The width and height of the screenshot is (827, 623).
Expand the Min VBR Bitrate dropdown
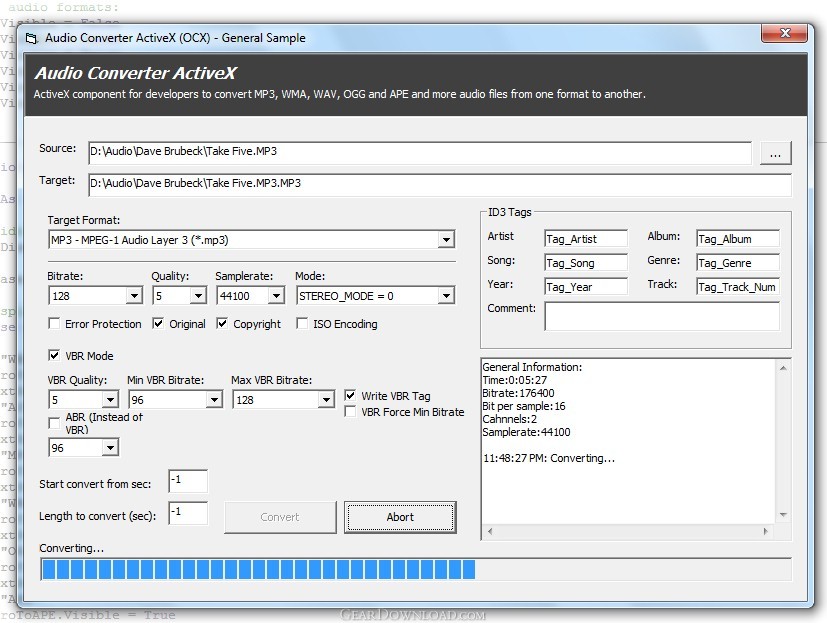tap(214, 400)
